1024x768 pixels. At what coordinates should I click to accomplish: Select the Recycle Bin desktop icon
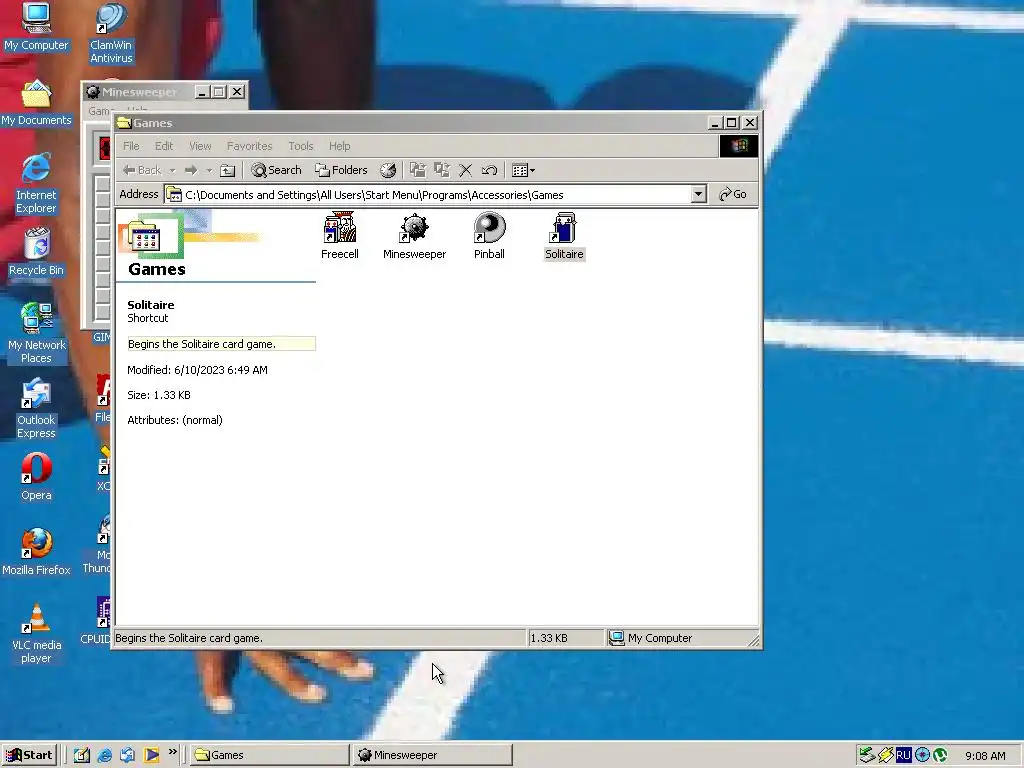click(x=36, y=251)
